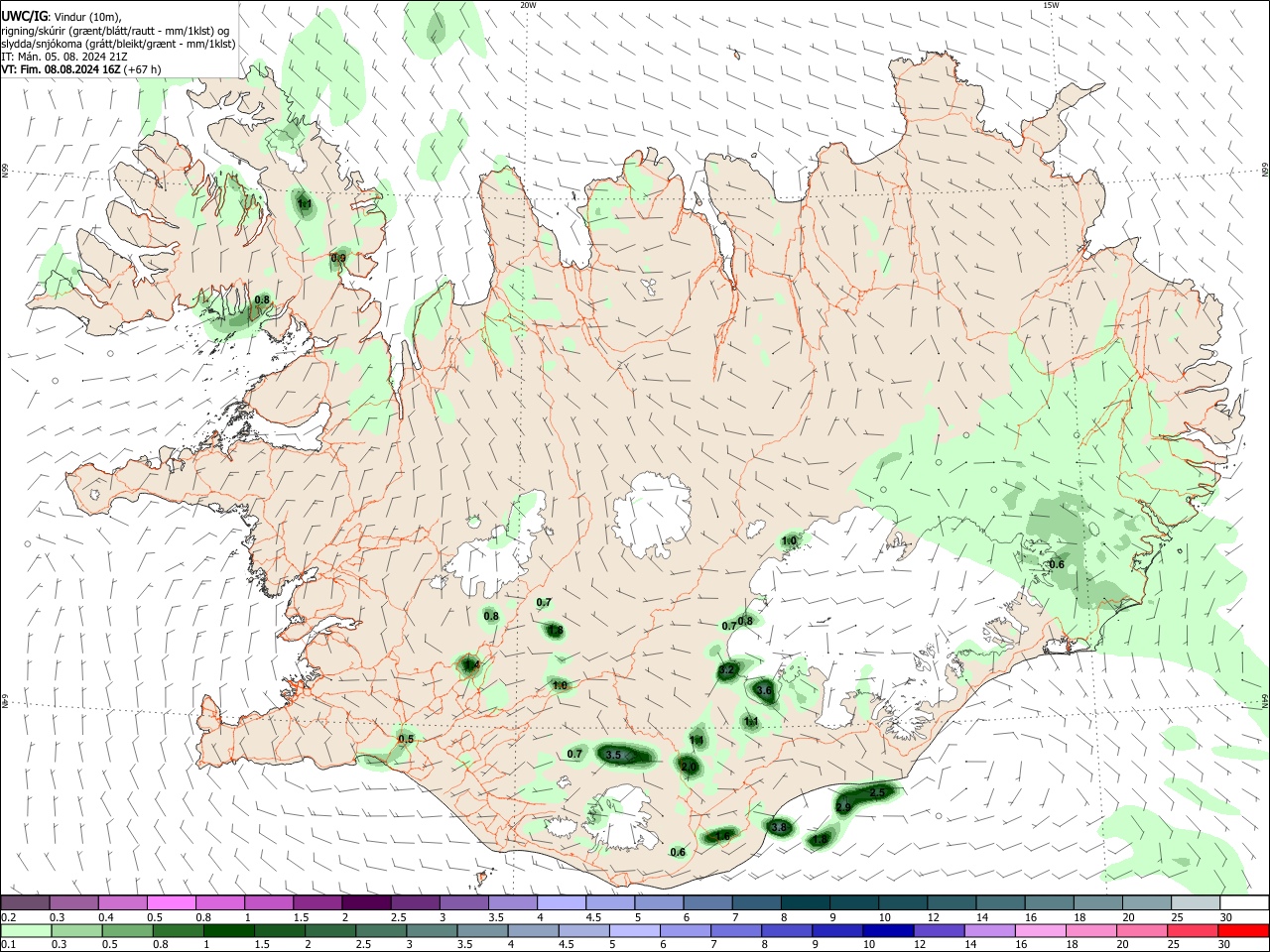Click the pale lavender 5–6 rain legend swatch
This screenshot has height=952, width=1270.
pyautogui.click(x=634, y=931)
